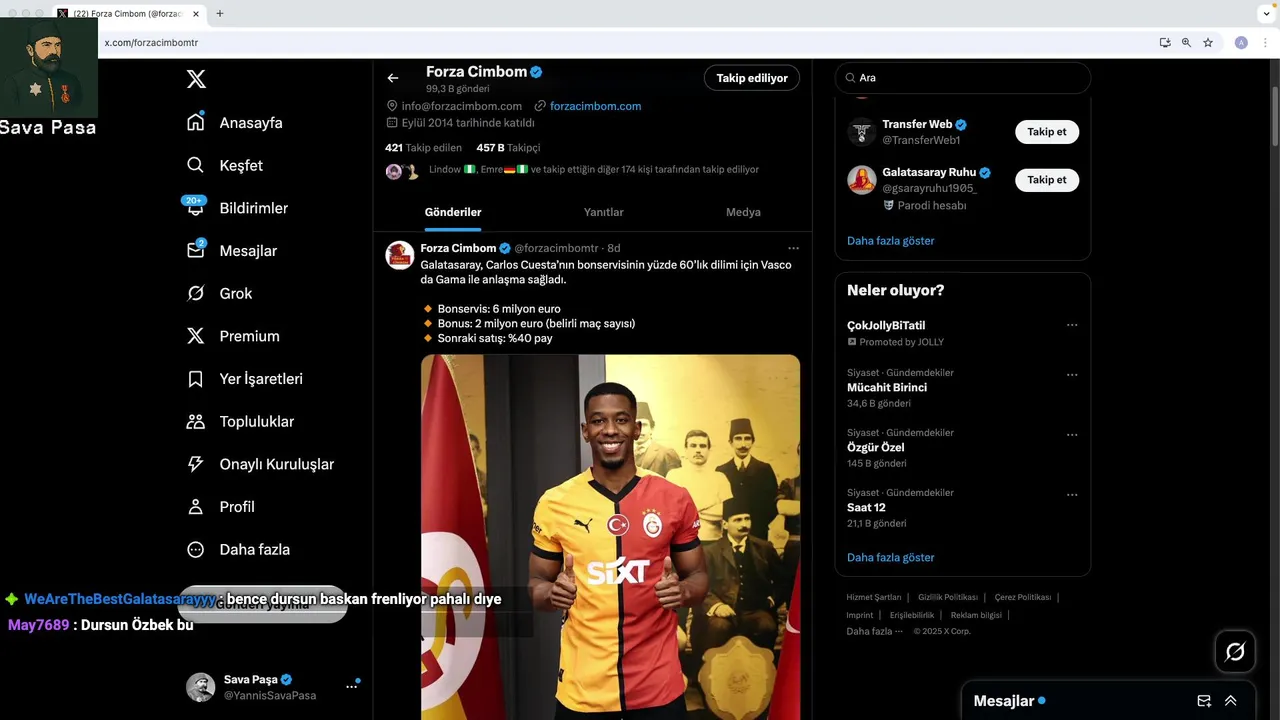Show more trends under Neler oluyor
1280x720 pixels.
pos(890,558)
